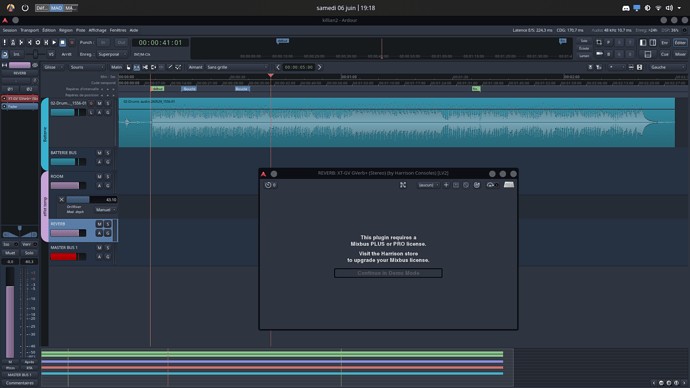This screenshot has height=388, width=690.
Task: Select the Cut scissors tool
Action: (x=145, y=67)
